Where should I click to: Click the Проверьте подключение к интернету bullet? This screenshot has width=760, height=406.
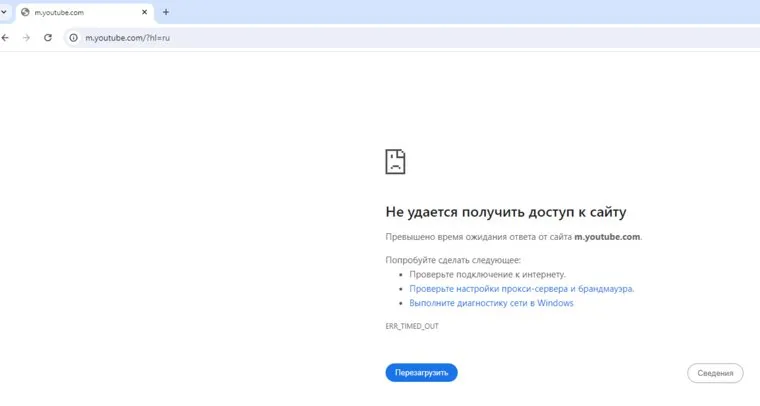[488, 273]
